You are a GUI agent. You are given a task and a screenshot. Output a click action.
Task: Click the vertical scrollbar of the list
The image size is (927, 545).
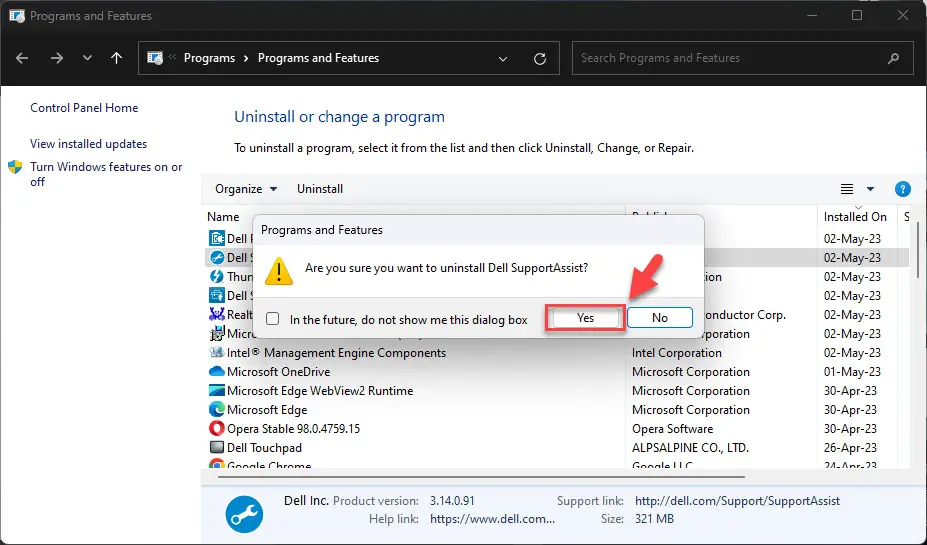pyautogui.click(x=918, y=248)
